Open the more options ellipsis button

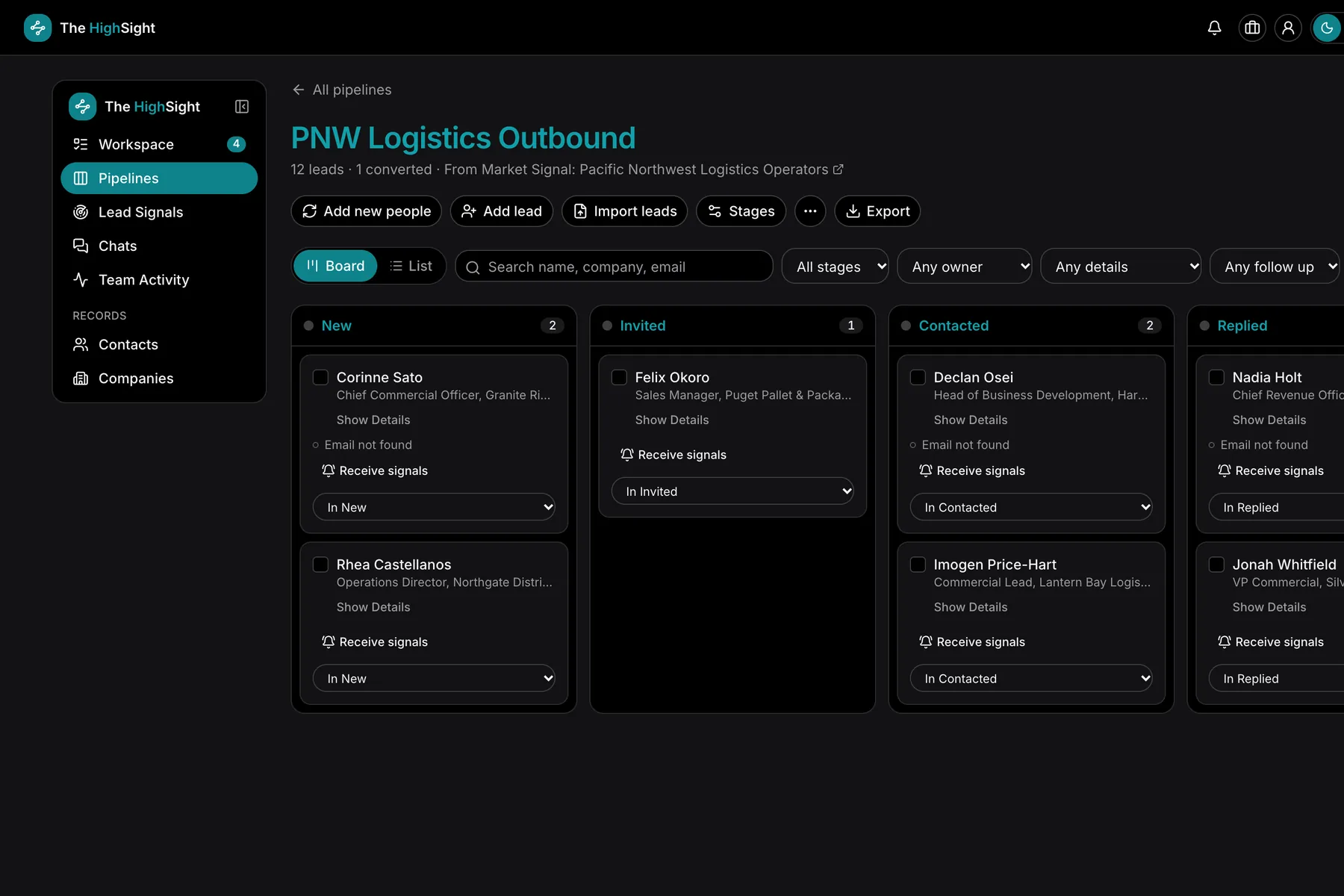pyautogui.click(x=810, y=211)
